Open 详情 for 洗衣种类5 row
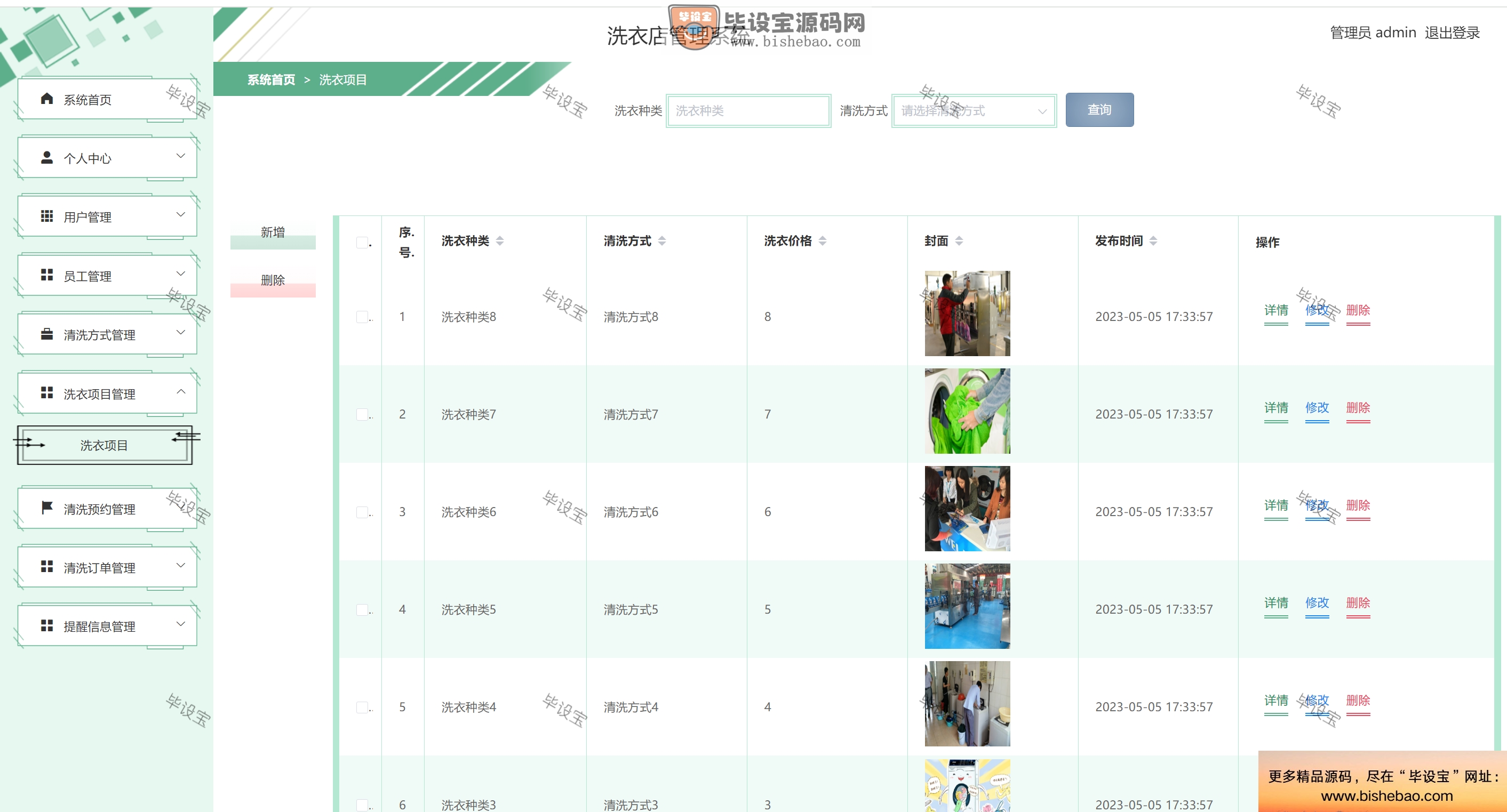This screenshot has height=812, width=1507. (x=1276, y=604)
